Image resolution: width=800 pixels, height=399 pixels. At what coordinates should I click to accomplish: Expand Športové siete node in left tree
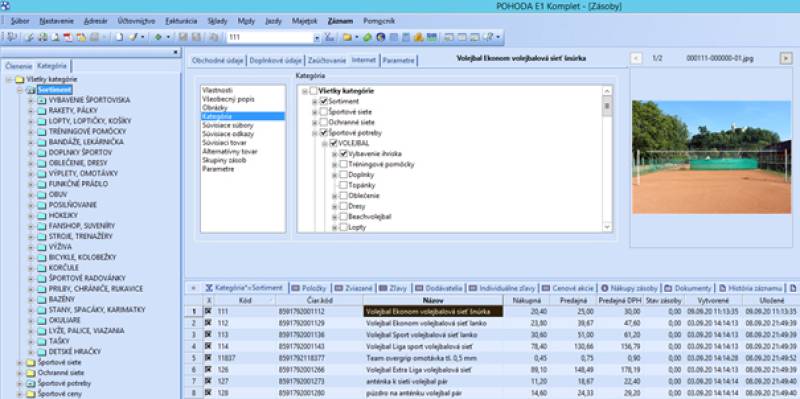[19, 362]
